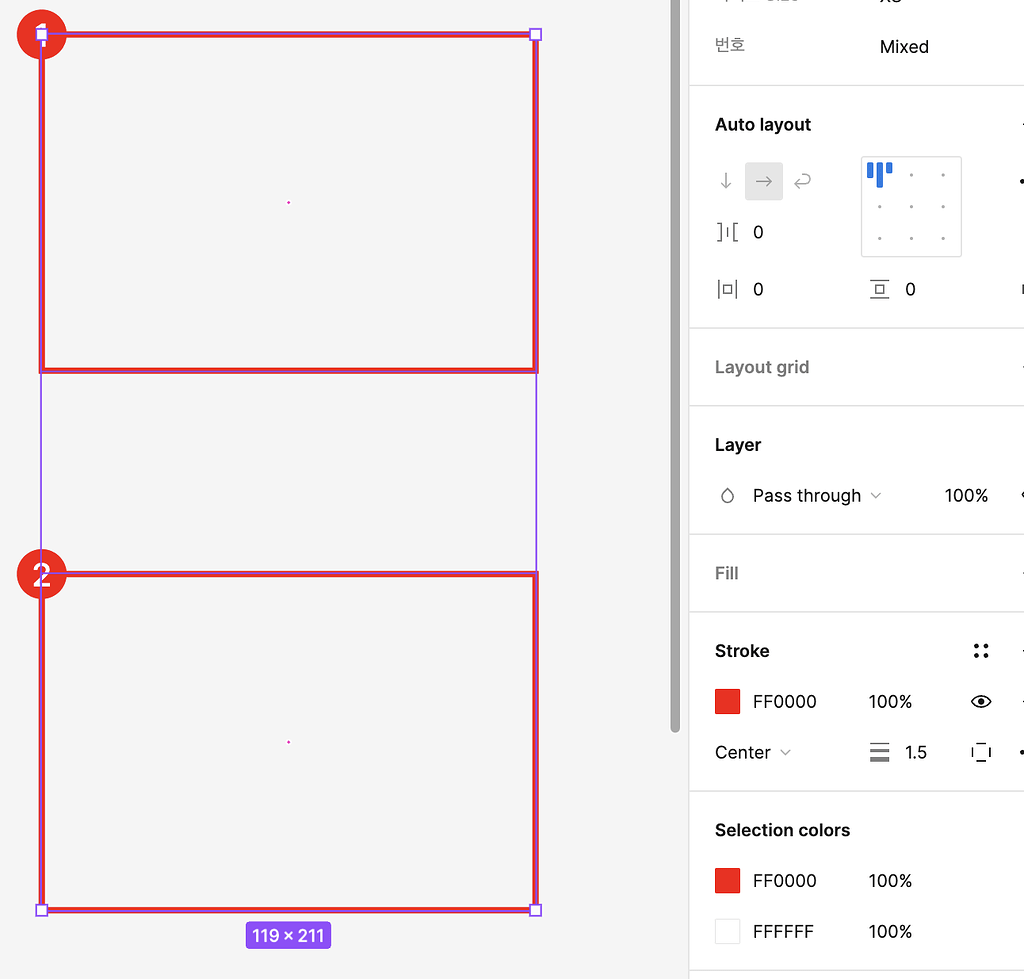Click the Stroke section red color swatch
This screenshot has height=979, width=1024.
(728, 702)
